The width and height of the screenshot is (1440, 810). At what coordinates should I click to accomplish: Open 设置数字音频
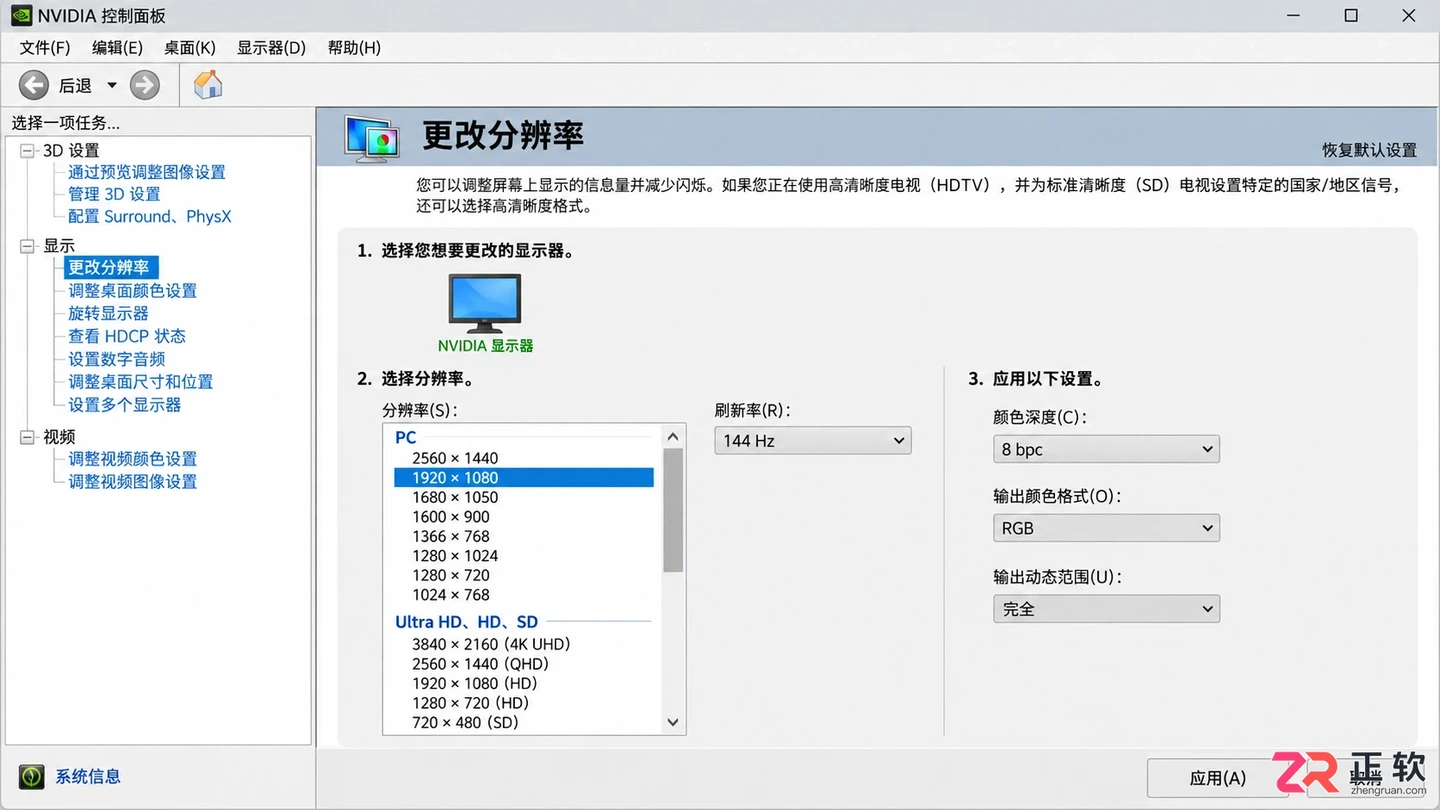tap(117, 359)
